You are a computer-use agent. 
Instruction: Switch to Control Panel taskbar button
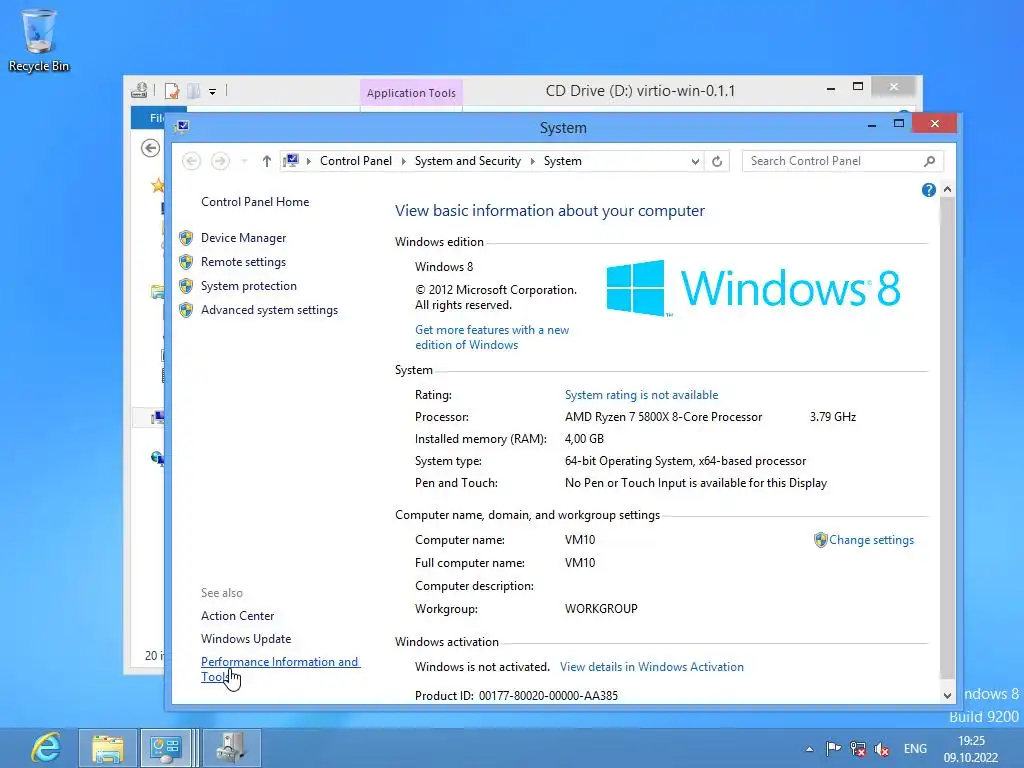pos(166,748)
